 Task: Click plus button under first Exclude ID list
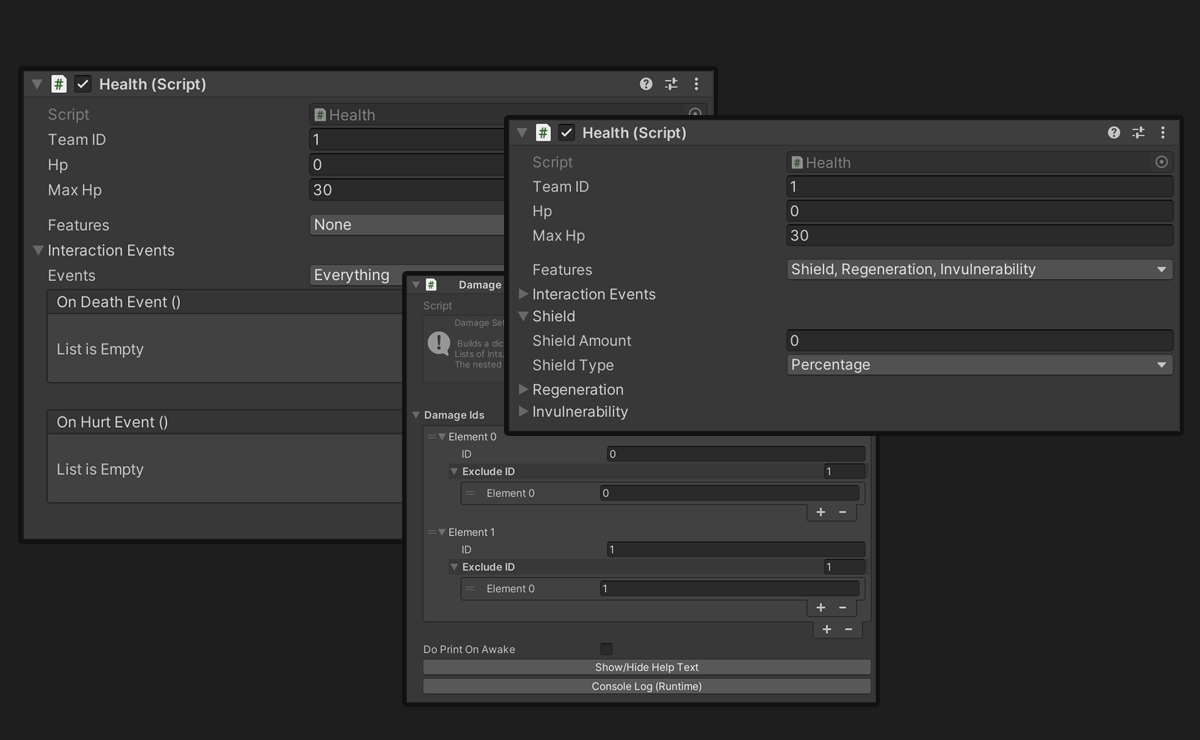point(821,512)
